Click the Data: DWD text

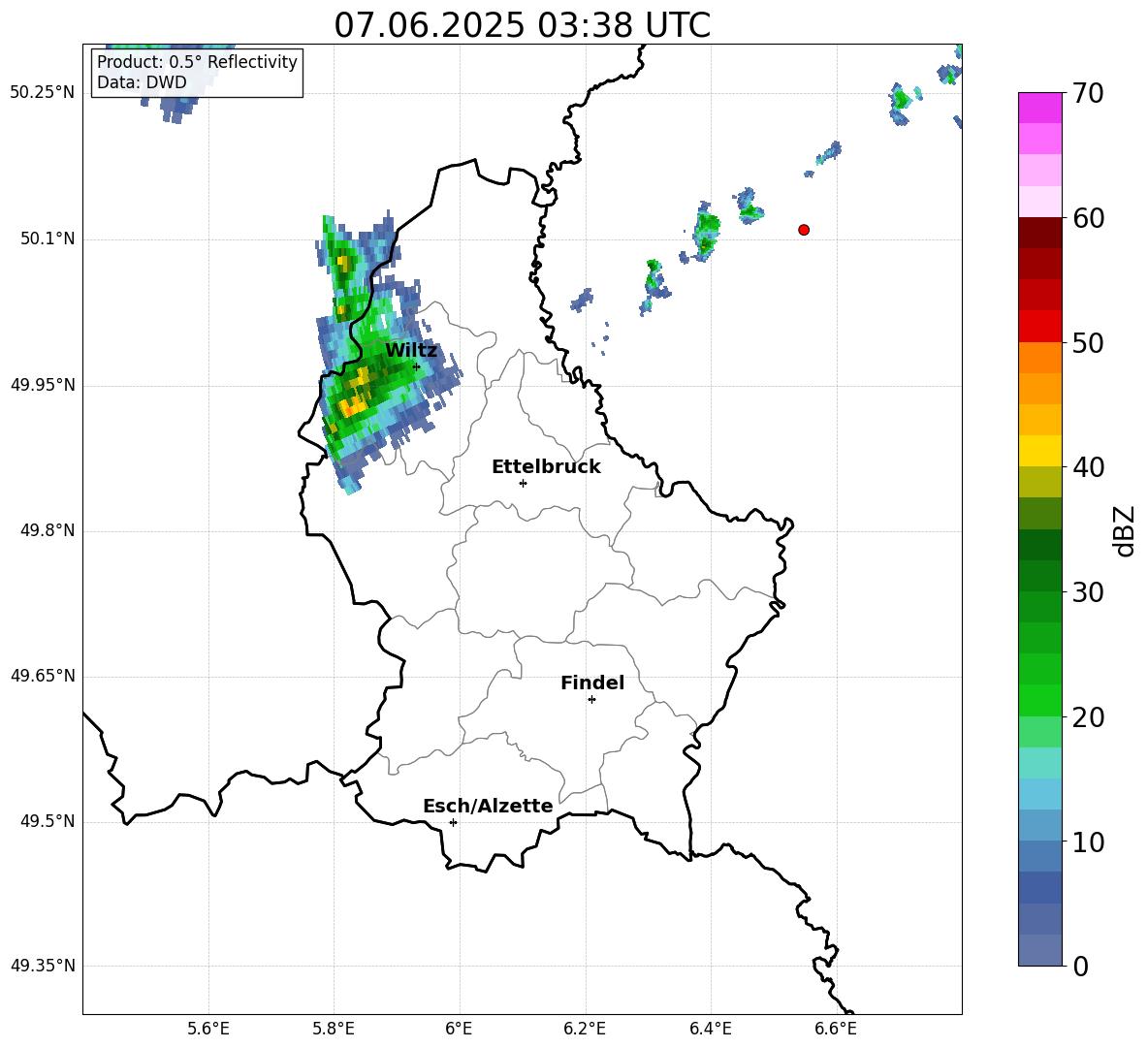tap(142, 82)
